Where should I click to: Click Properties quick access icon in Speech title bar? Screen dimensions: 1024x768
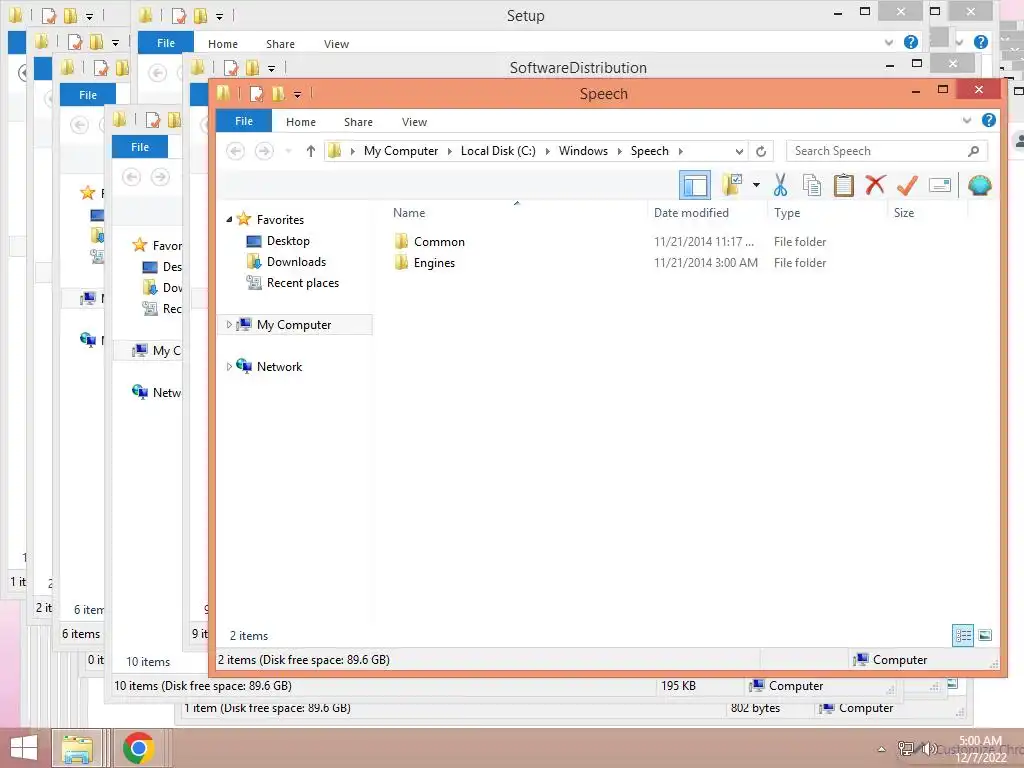tap(256, 94)
